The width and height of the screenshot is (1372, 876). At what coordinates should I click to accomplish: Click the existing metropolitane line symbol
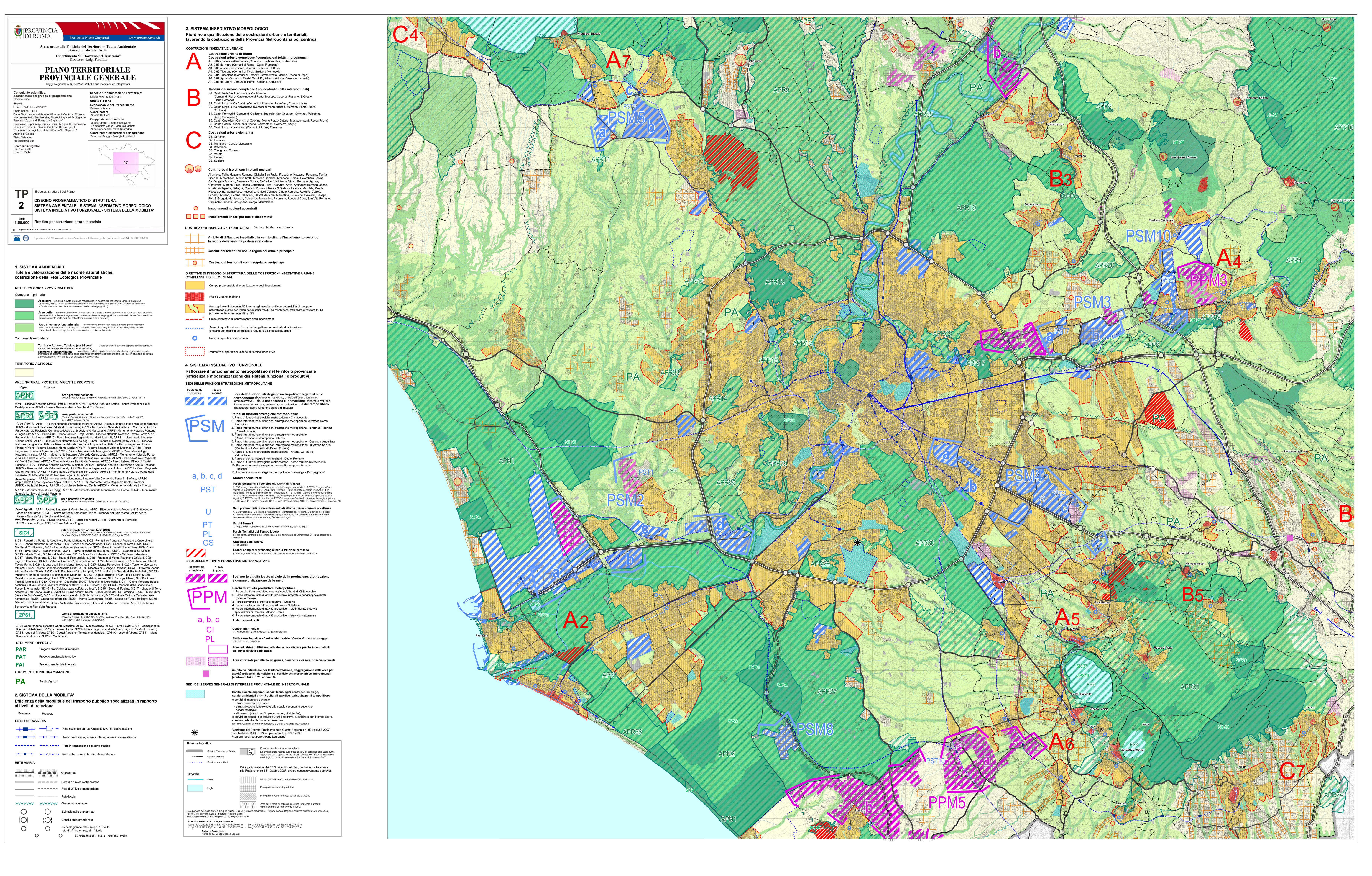(24, 754)
